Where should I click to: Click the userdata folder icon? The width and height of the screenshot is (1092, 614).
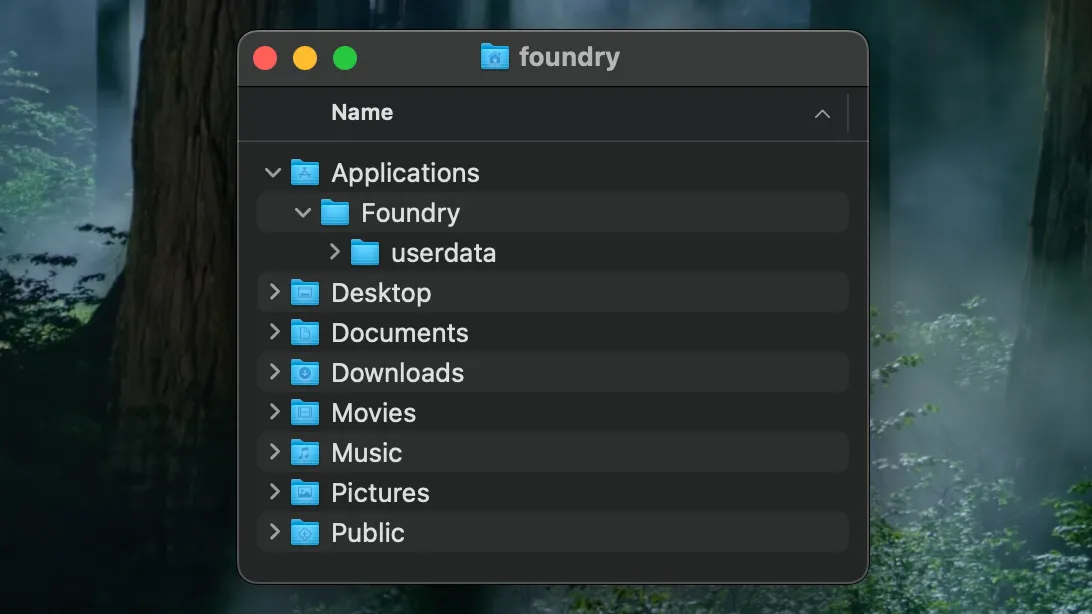(x=364, y=253)
